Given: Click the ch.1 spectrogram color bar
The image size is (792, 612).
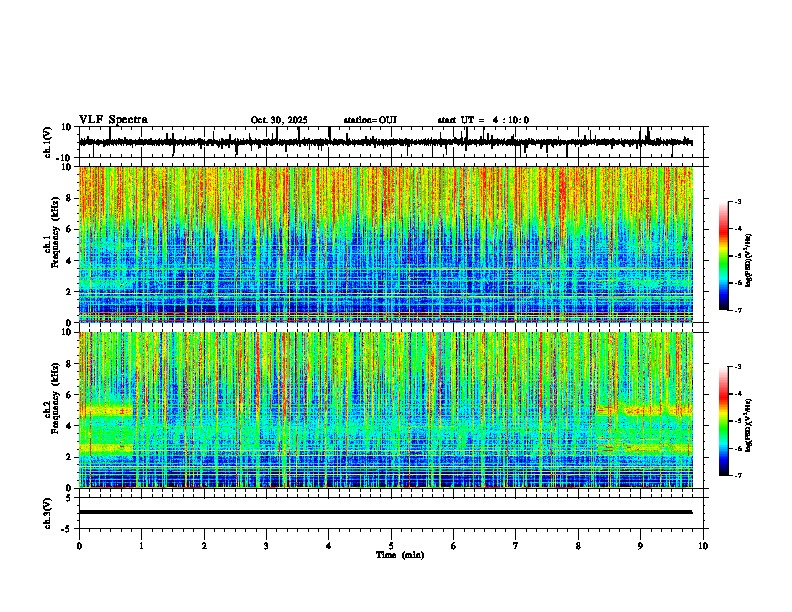Looking at the screenshot, I should pos(723,256).
